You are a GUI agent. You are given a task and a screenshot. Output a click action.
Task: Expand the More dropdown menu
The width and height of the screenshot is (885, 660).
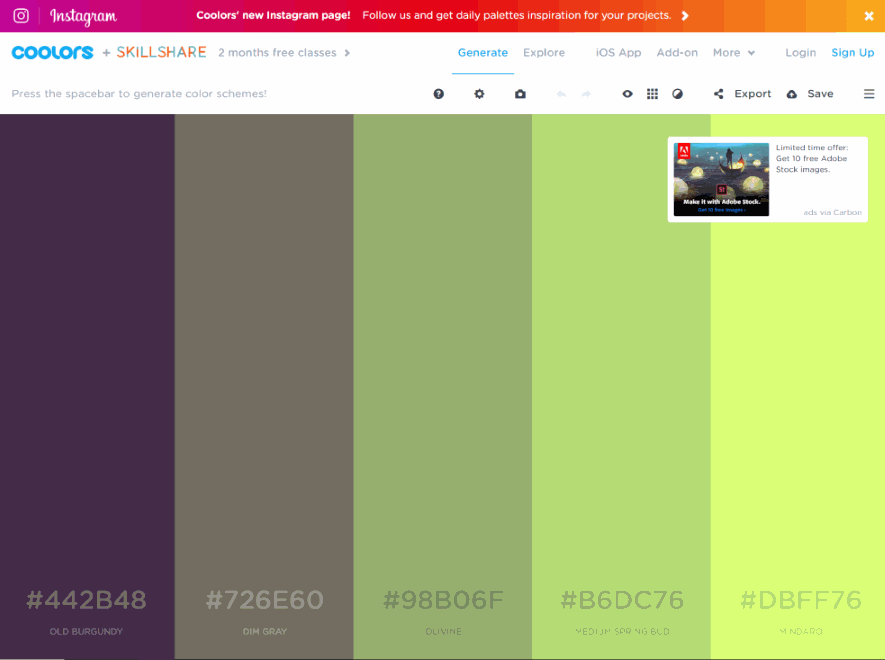pos(733,53)
